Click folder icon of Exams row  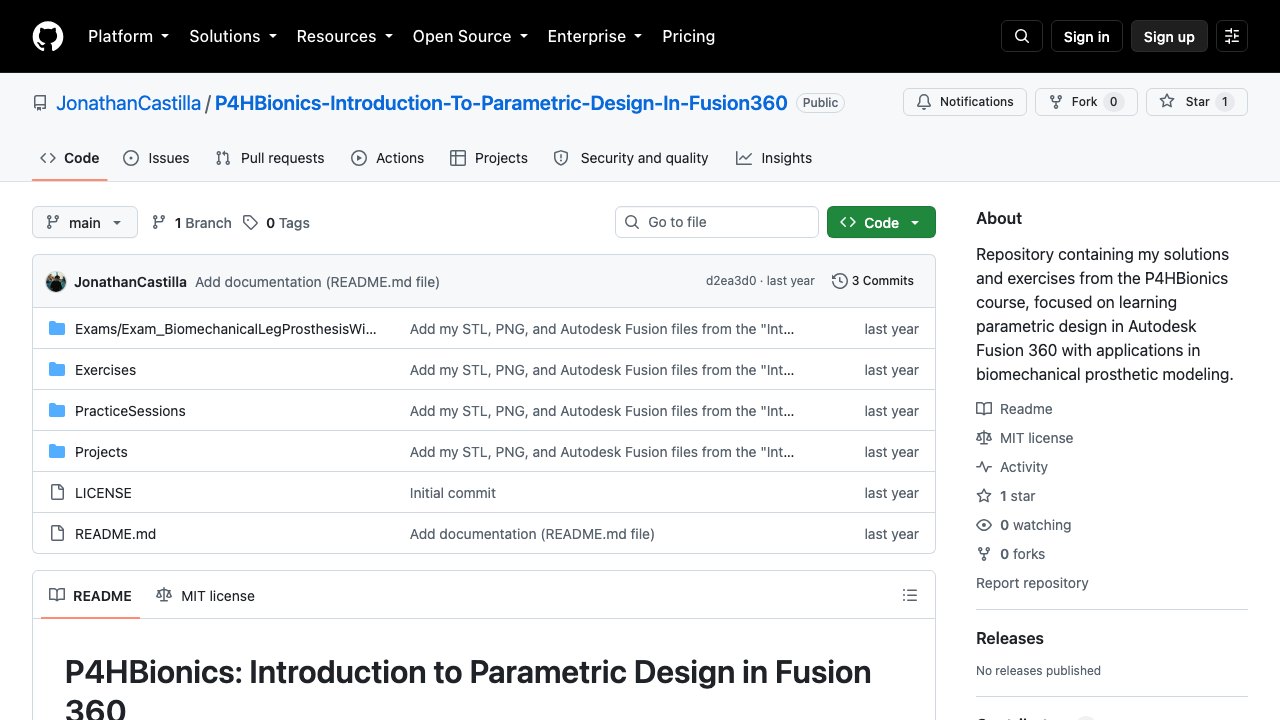click(57, 329)
